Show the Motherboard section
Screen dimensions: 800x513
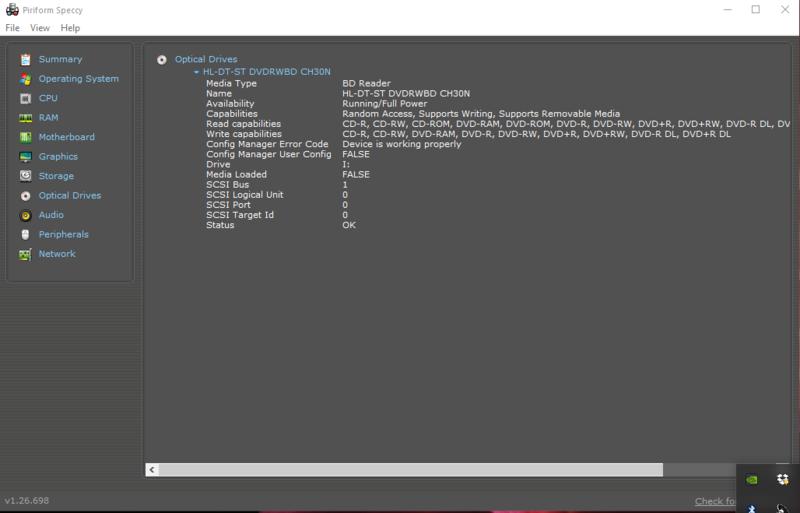coord(66,137)
